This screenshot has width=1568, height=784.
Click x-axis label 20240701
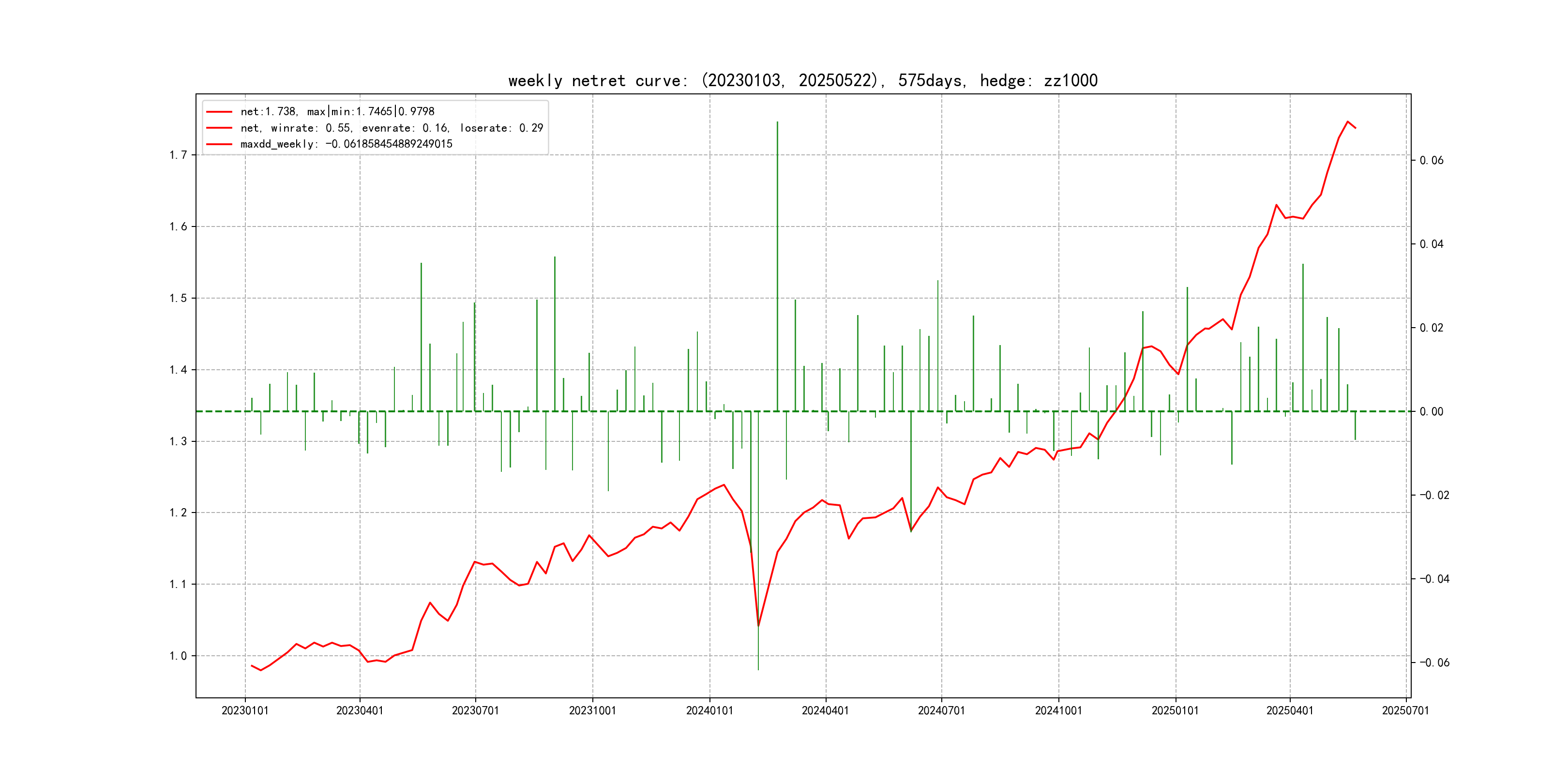coord(941,710)
